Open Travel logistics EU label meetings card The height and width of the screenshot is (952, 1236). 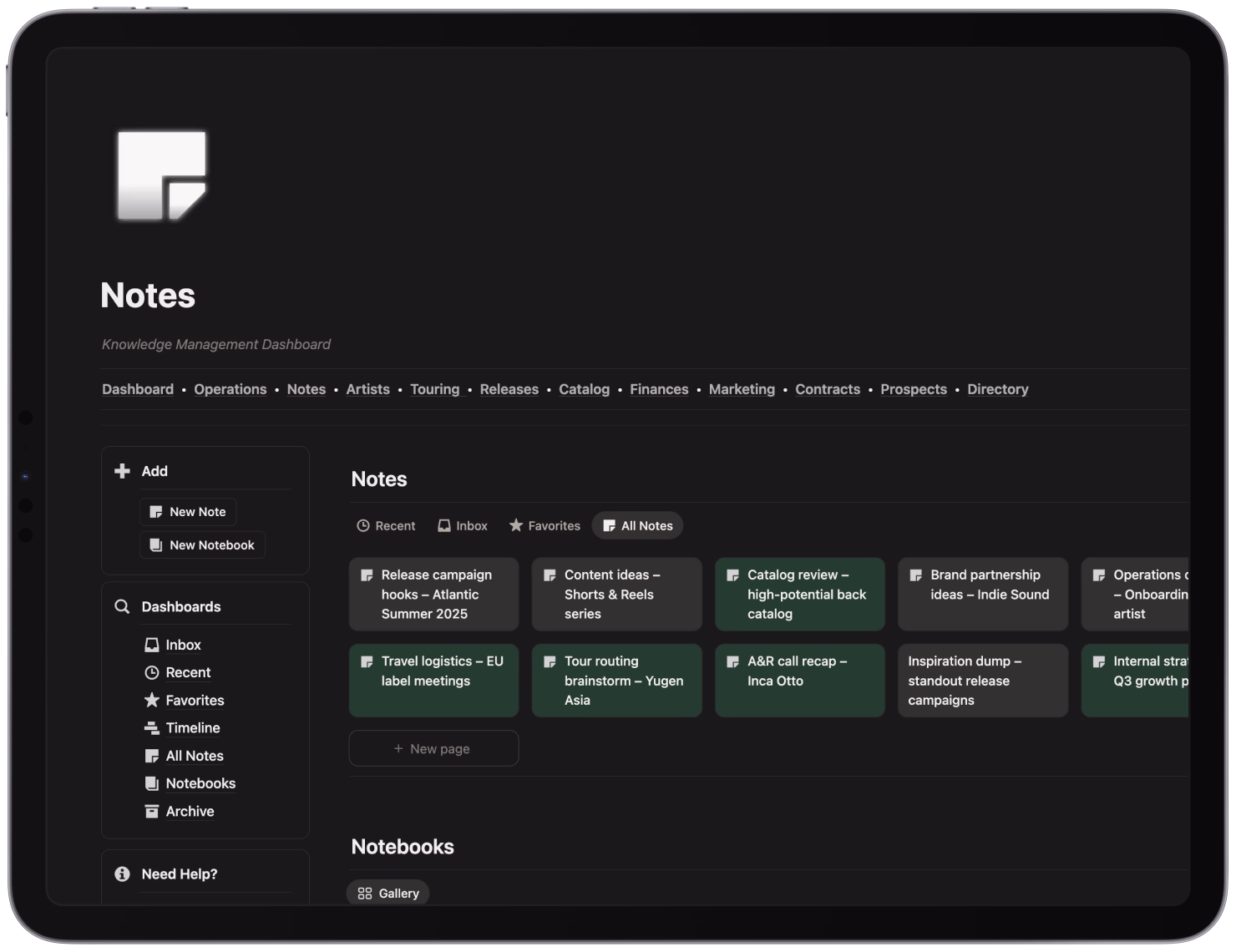click(433, 680)
